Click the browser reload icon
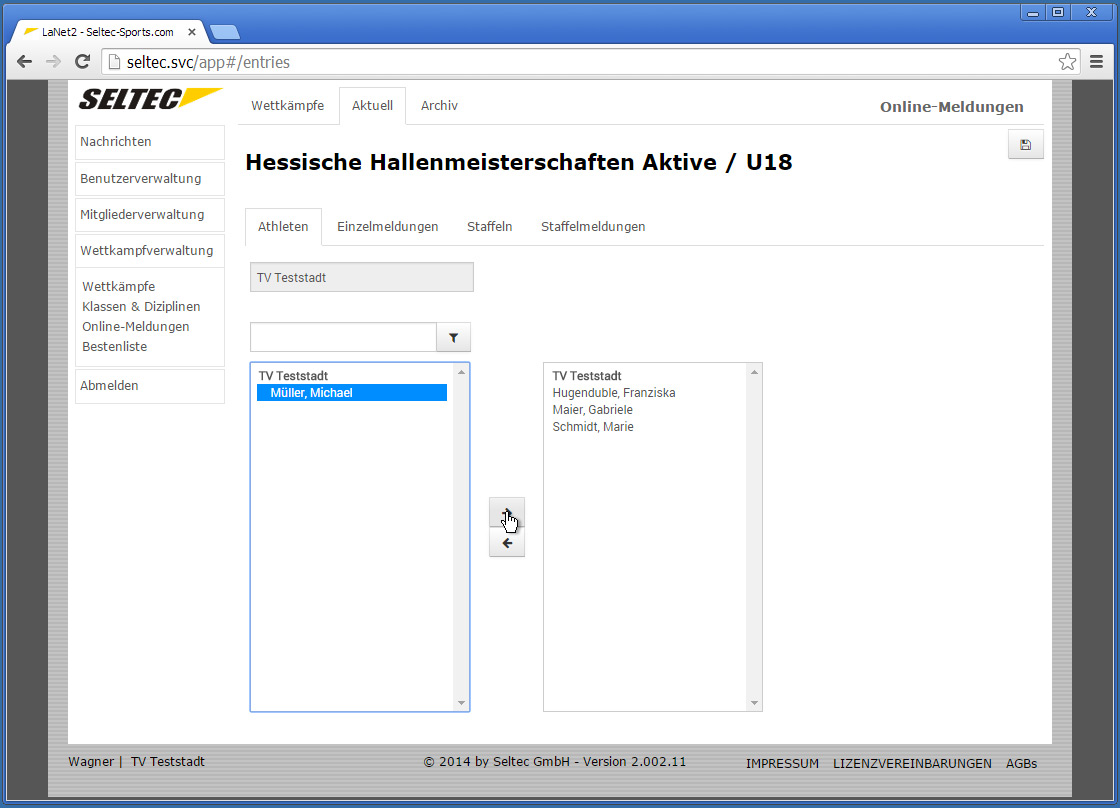The height and width of the screenshot is (808, 1120). click(83, 62)
